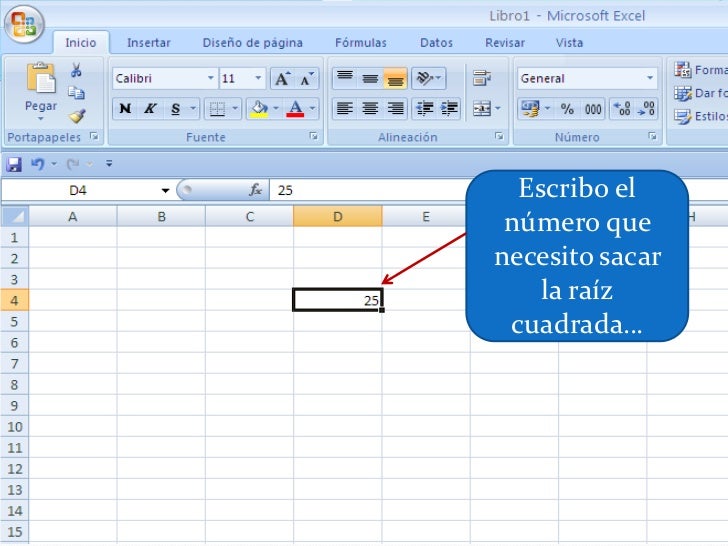Customize quick access toolbar arrow
Screen dimensions: 728x546
point(109,164)
